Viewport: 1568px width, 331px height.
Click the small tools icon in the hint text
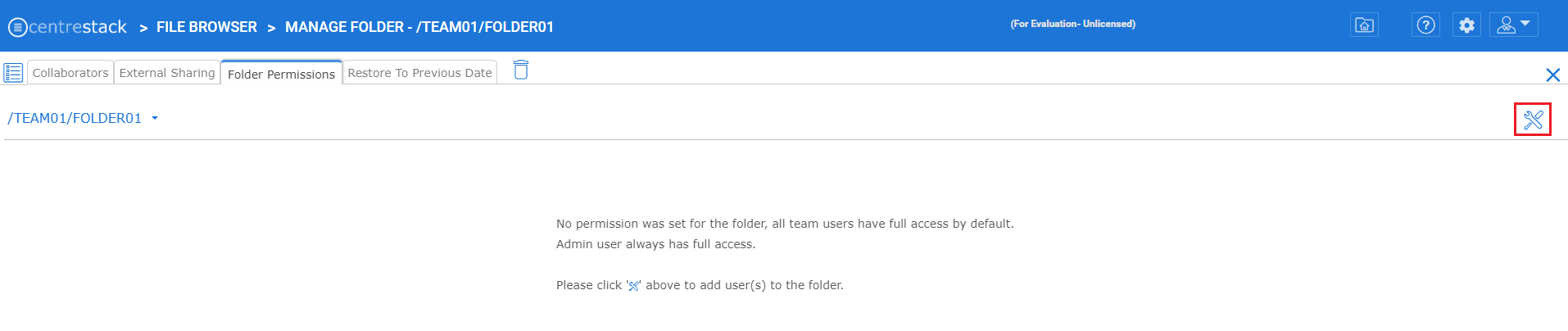(633, 286)
